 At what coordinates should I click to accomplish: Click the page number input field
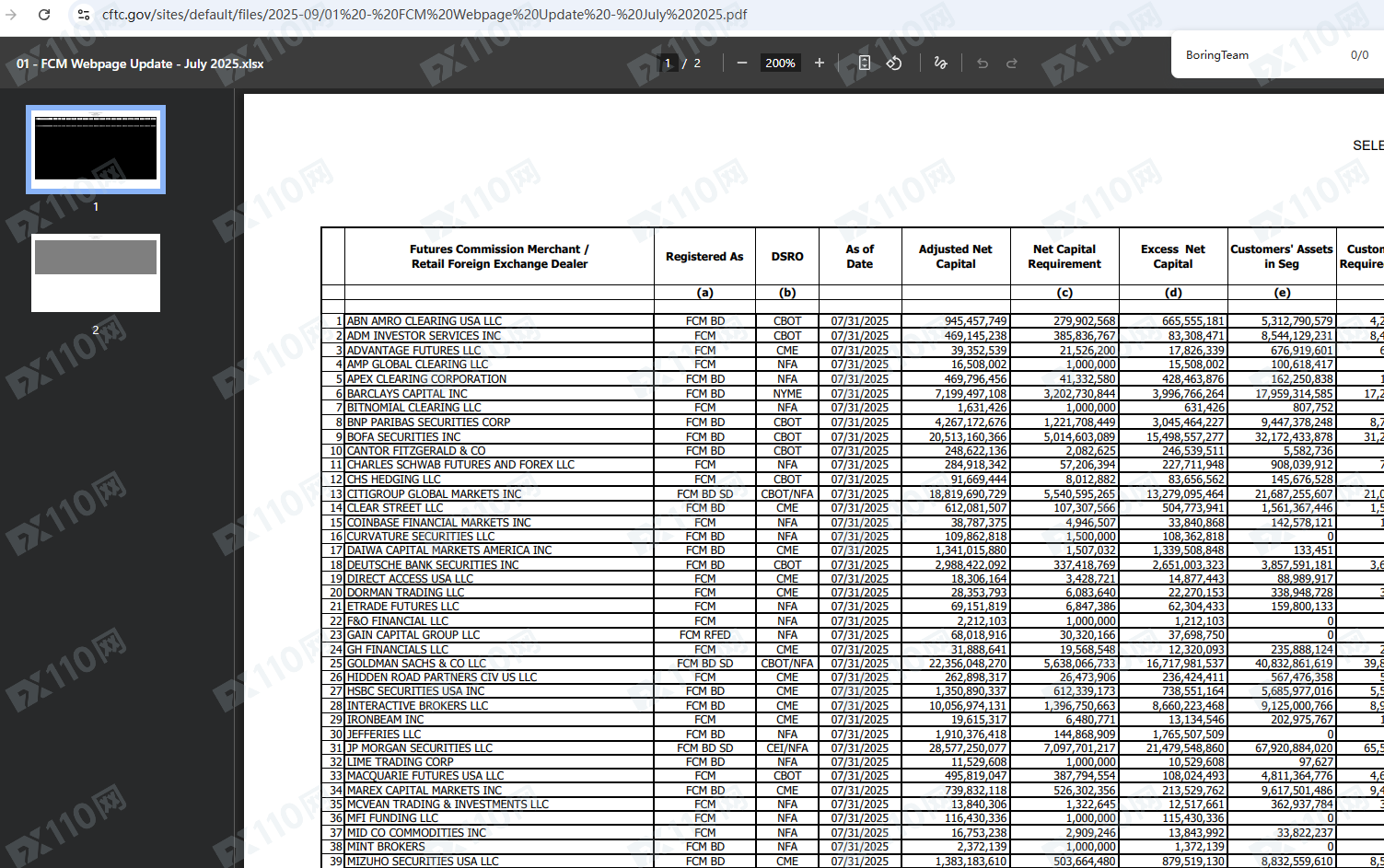pos(669,63)
